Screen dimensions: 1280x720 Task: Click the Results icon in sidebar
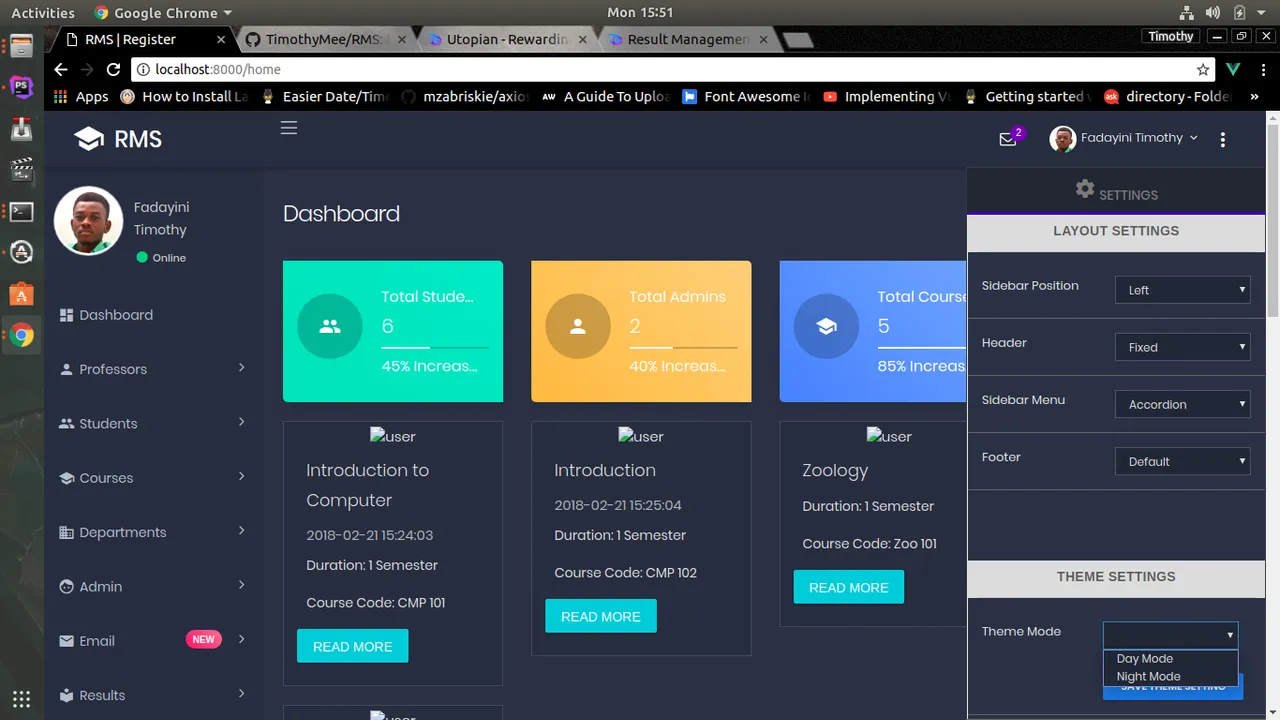pos(67,695)
